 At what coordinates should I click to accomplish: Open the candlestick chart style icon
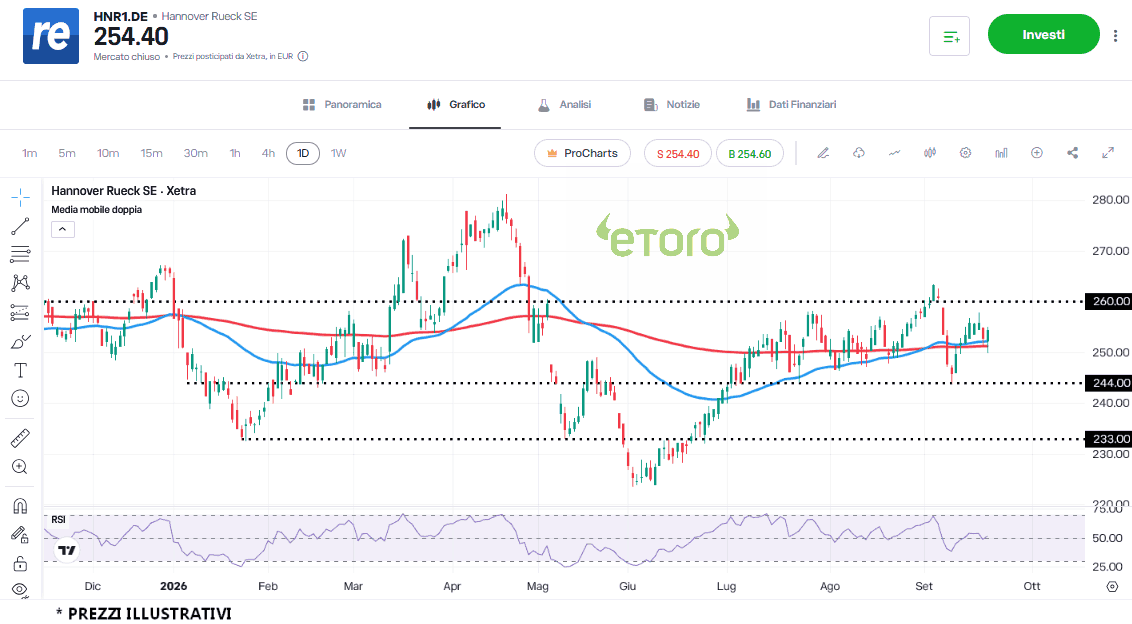930,153
